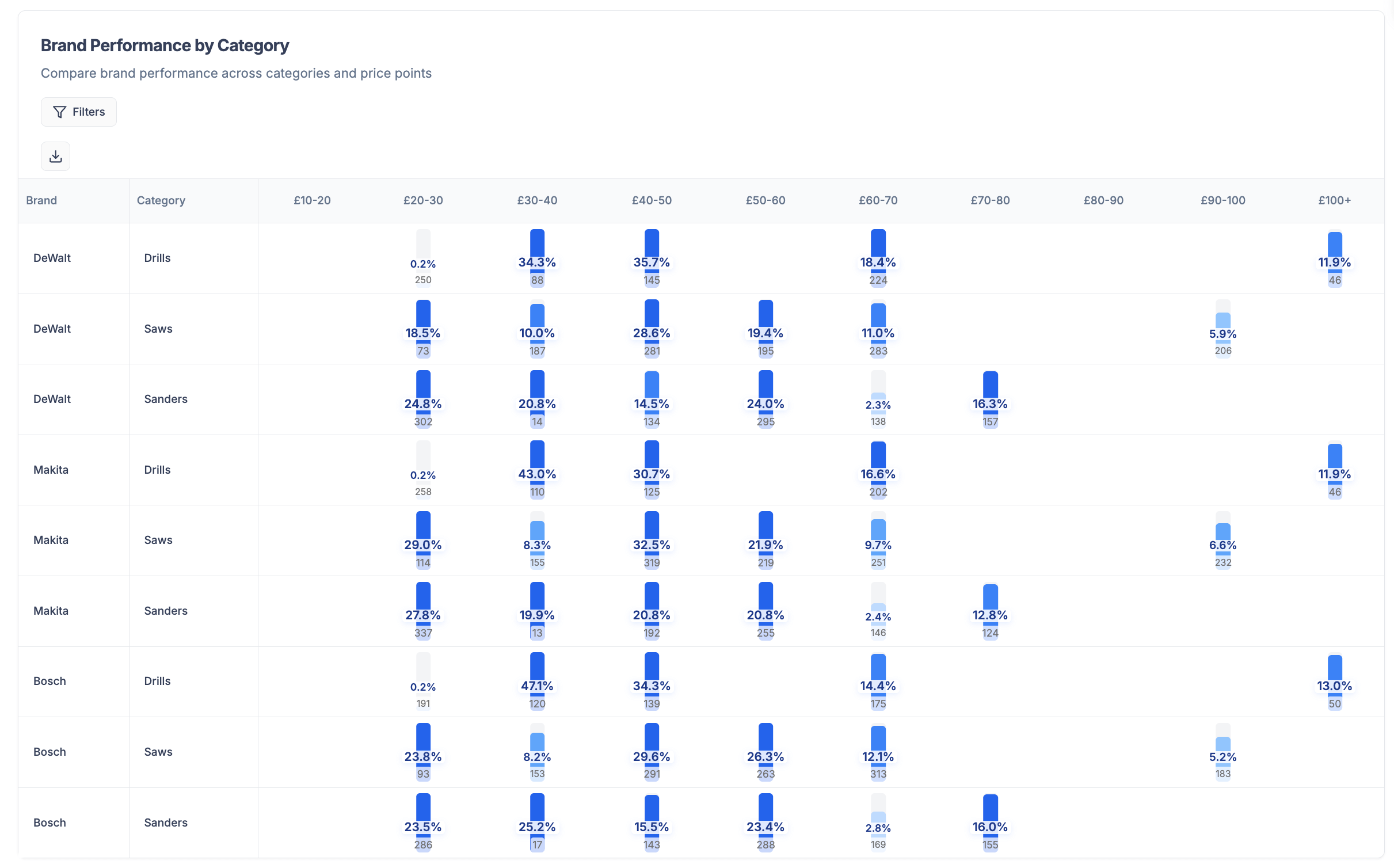This screenshot has height=868, width=1394.
Task: Click the funnel icon in Filters
Action: [x=59, y=112]
